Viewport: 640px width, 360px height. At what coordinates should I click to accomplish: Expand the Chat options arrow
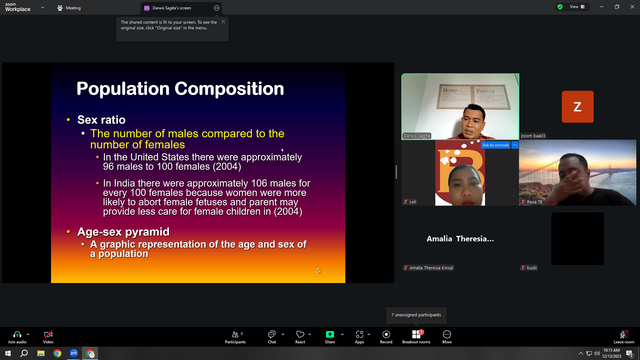point(283,335)
